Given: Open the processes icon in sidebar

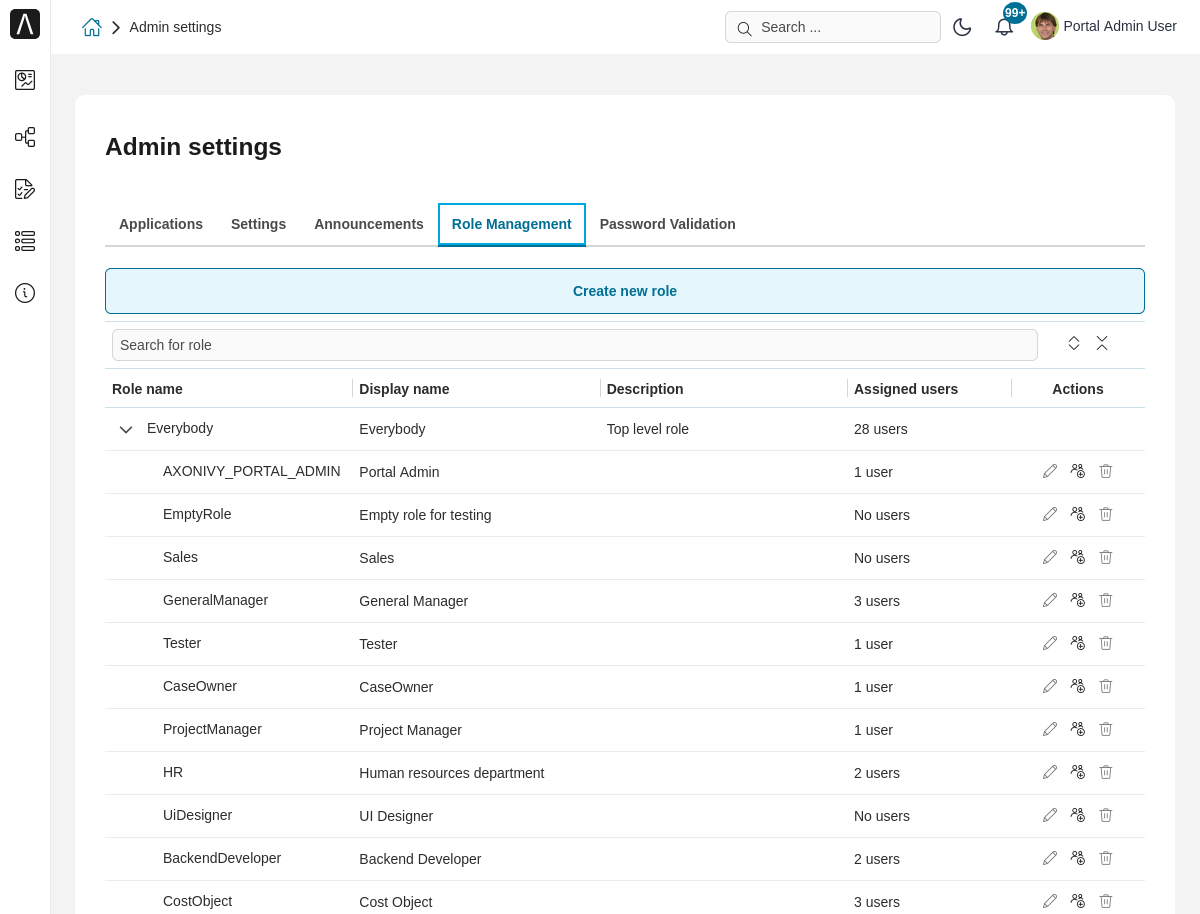Looking at the screenshot, I should tap(25, 137).
